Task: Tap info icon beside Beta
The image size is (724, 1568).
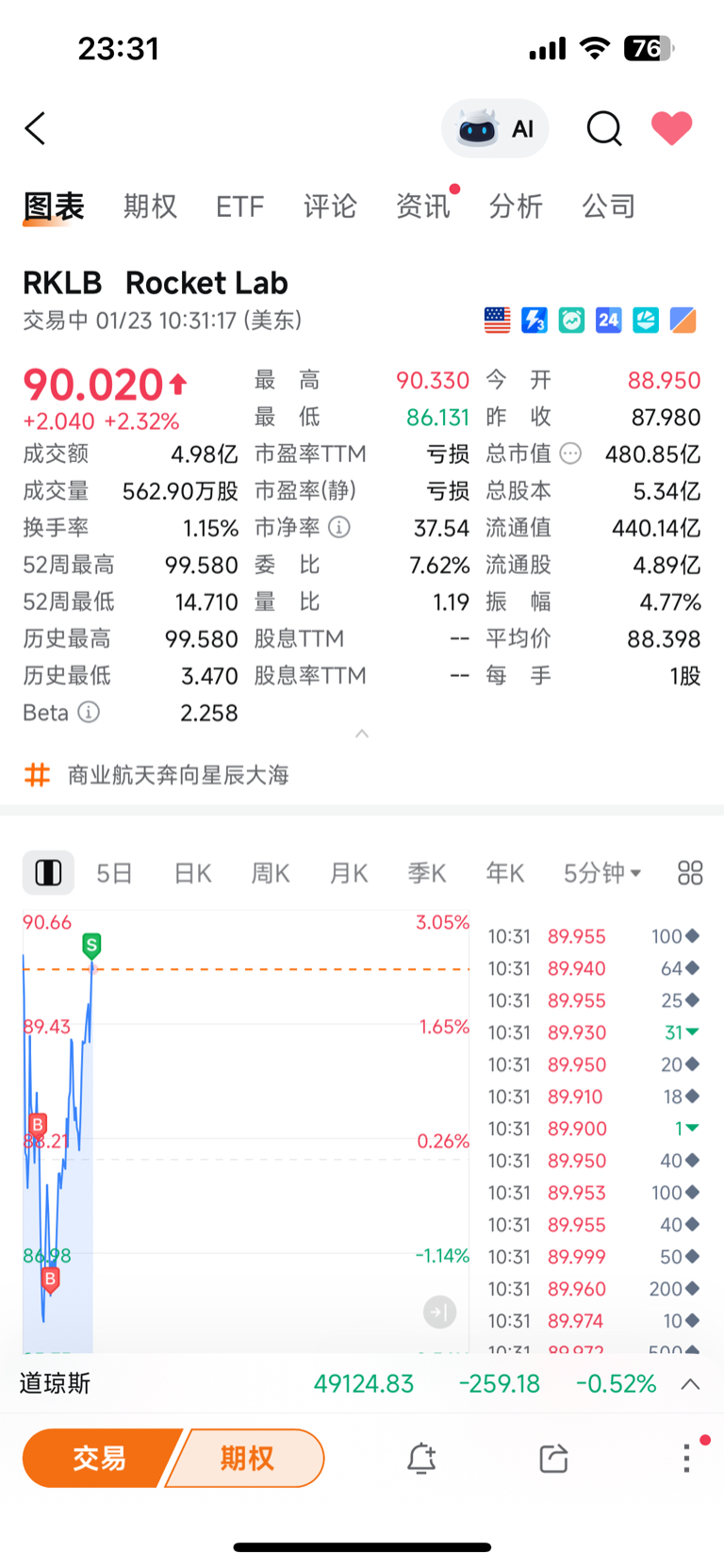Action: (x=88, y=712)
